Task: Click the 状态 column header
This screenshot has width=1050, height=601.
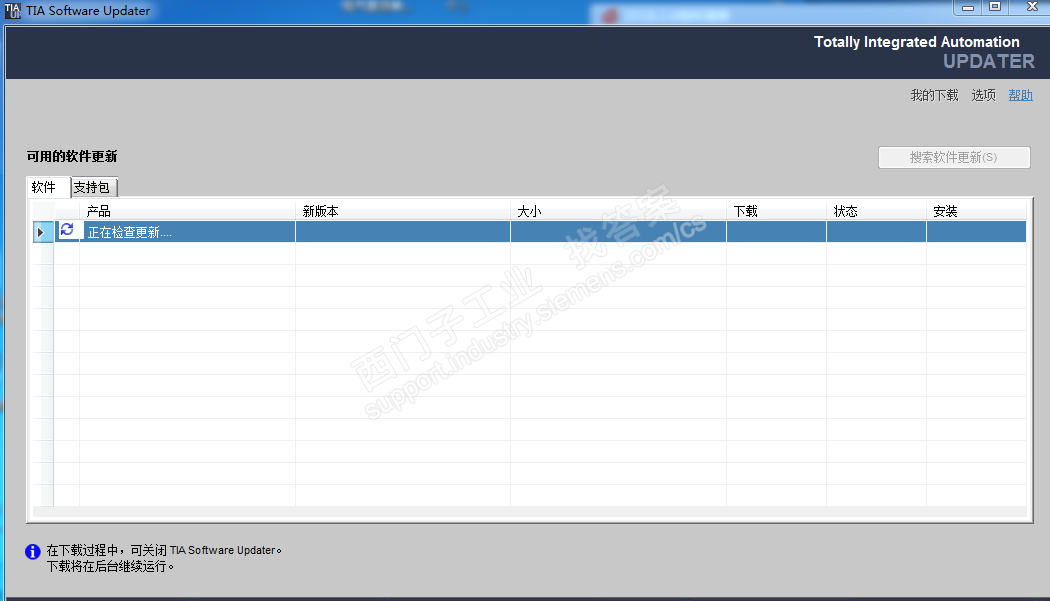Action: (x=876, y=211)
